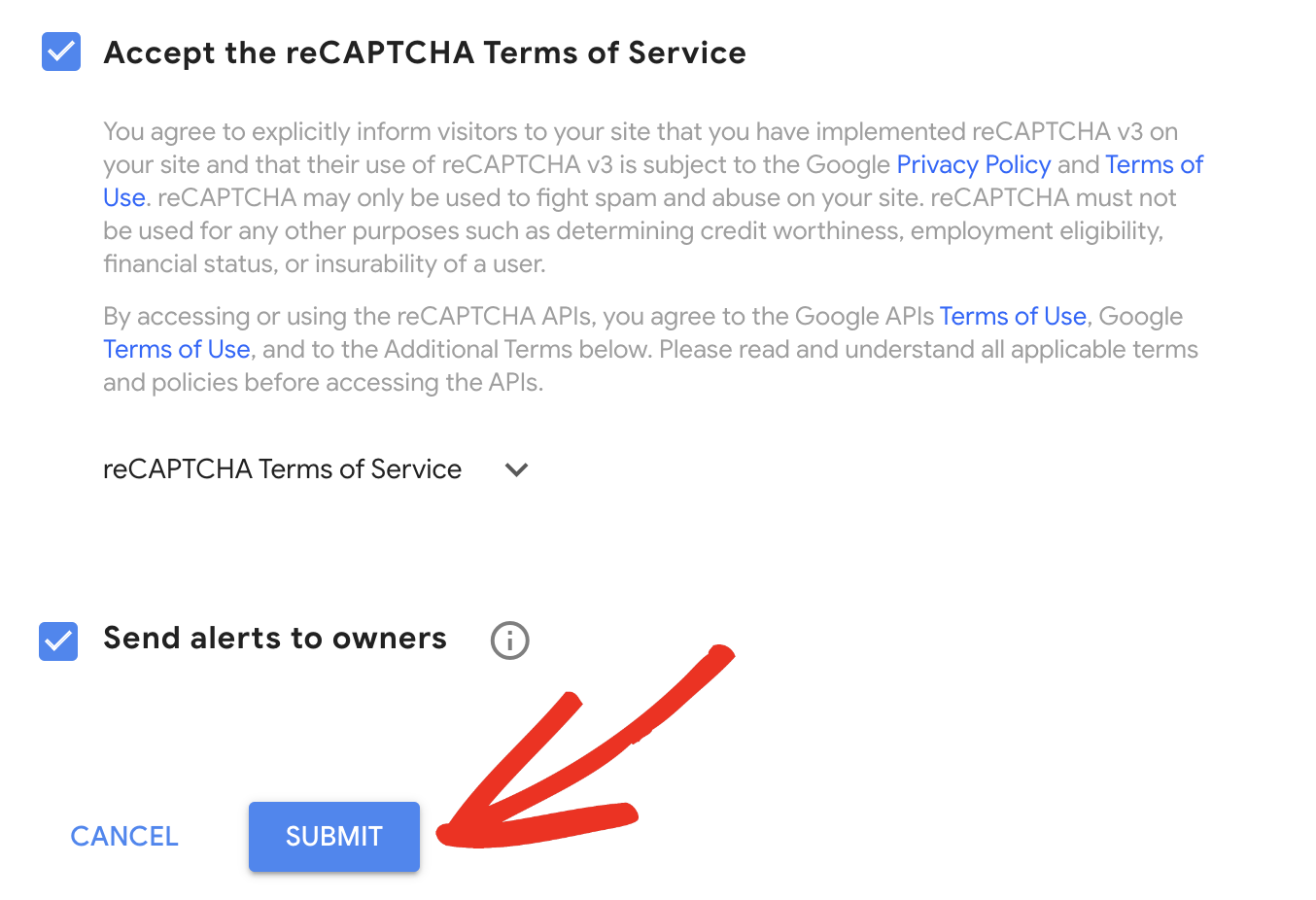The width and height of the screenshot is (1316, 900).
Task: Submit the reCAPTCHA registration form
Action: (x=333, y=836)
